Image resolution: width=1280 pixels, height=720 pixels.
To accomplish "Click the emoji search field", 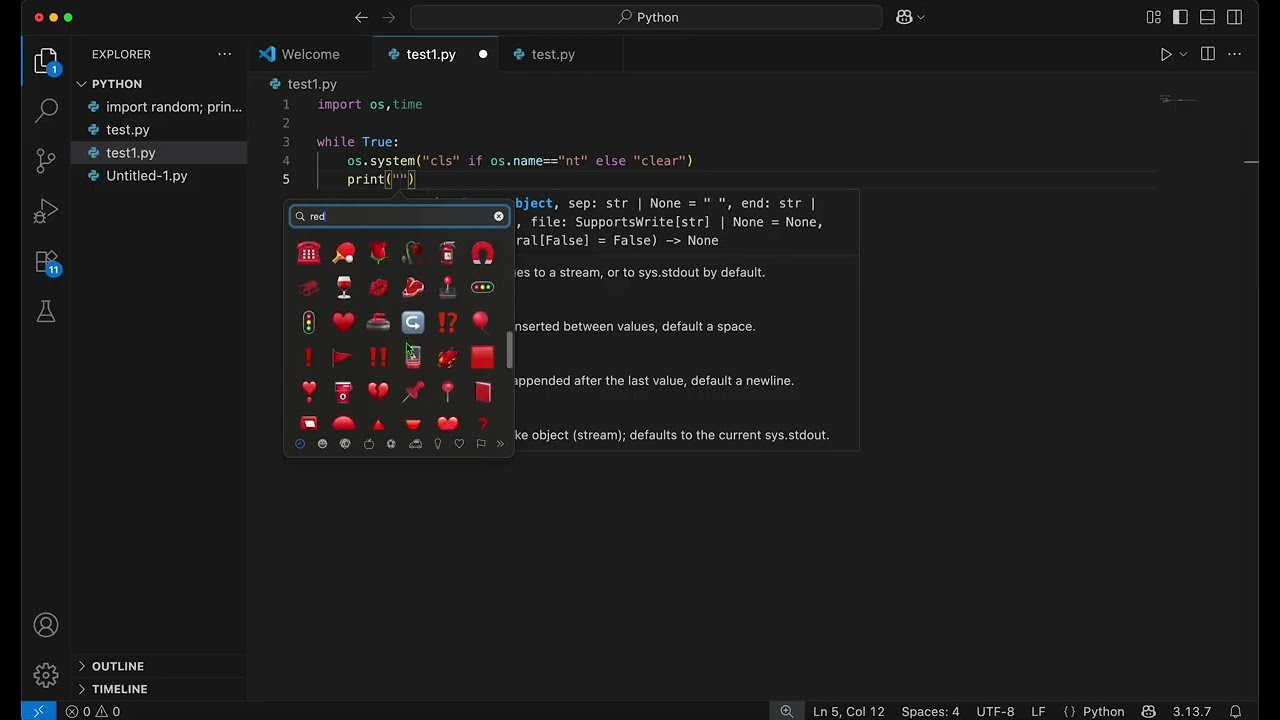I will [x=398, y=216].
